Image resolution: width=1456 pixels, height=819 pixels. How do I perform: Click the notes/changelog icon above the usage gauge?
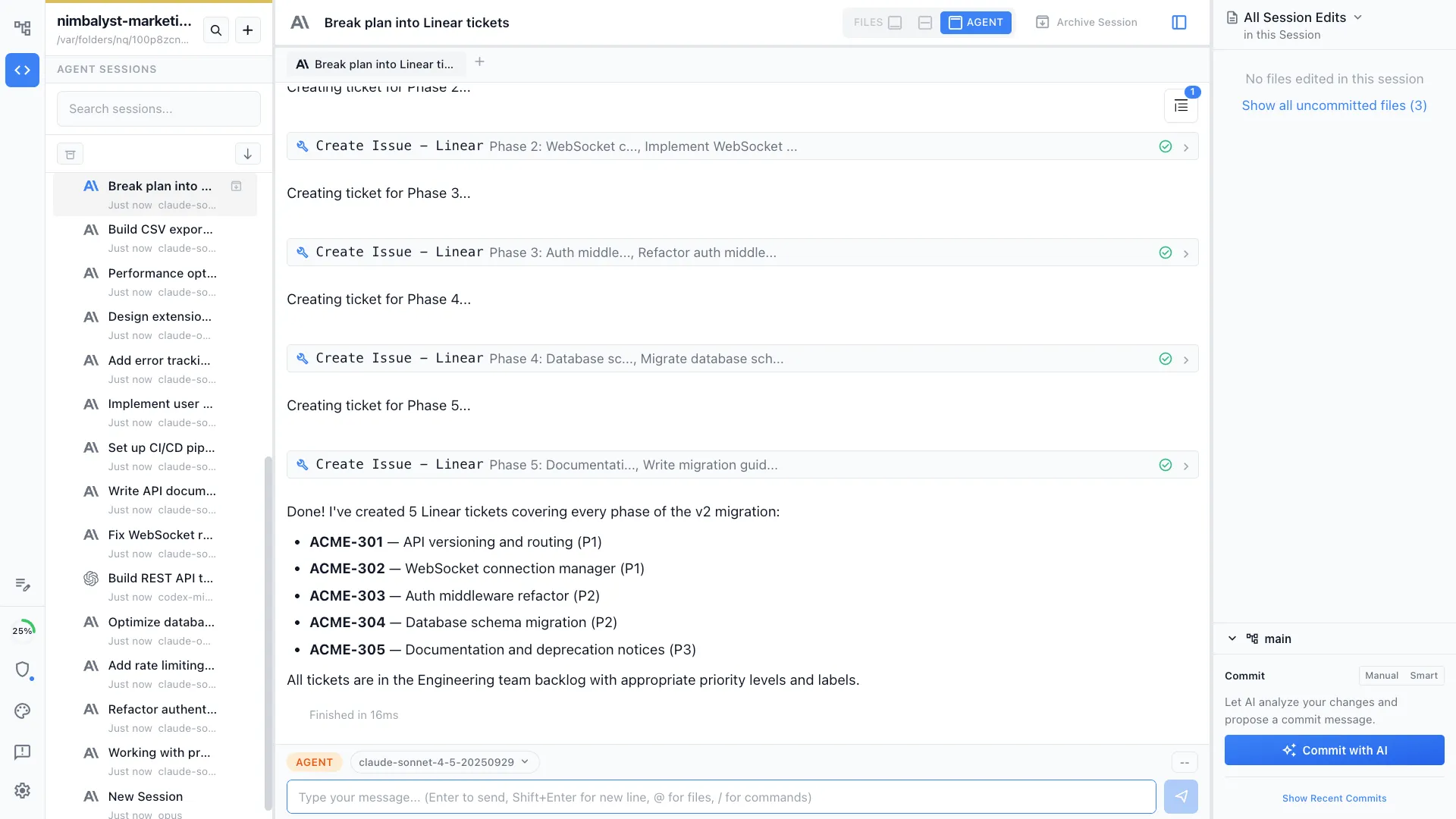tap(22, 585)
